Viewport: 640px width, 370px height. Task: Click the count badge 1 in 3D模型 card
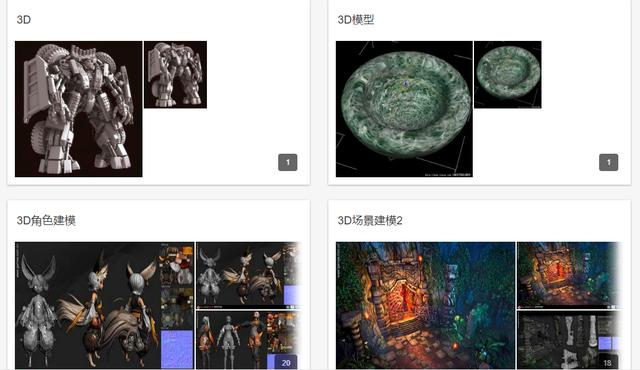click(x=609, y=162)
